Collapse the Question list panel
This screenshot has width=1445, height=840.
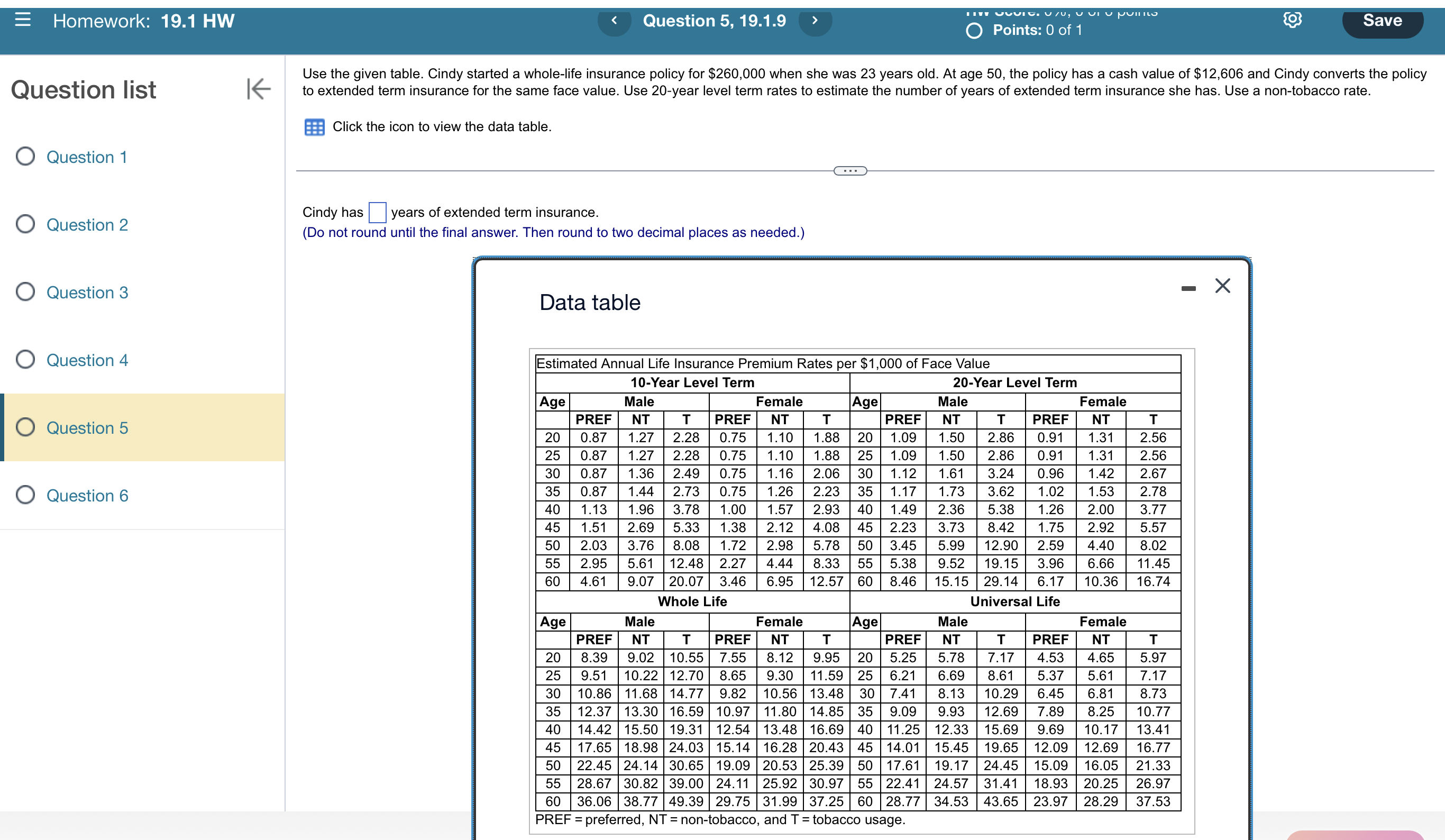click(258, 89)
